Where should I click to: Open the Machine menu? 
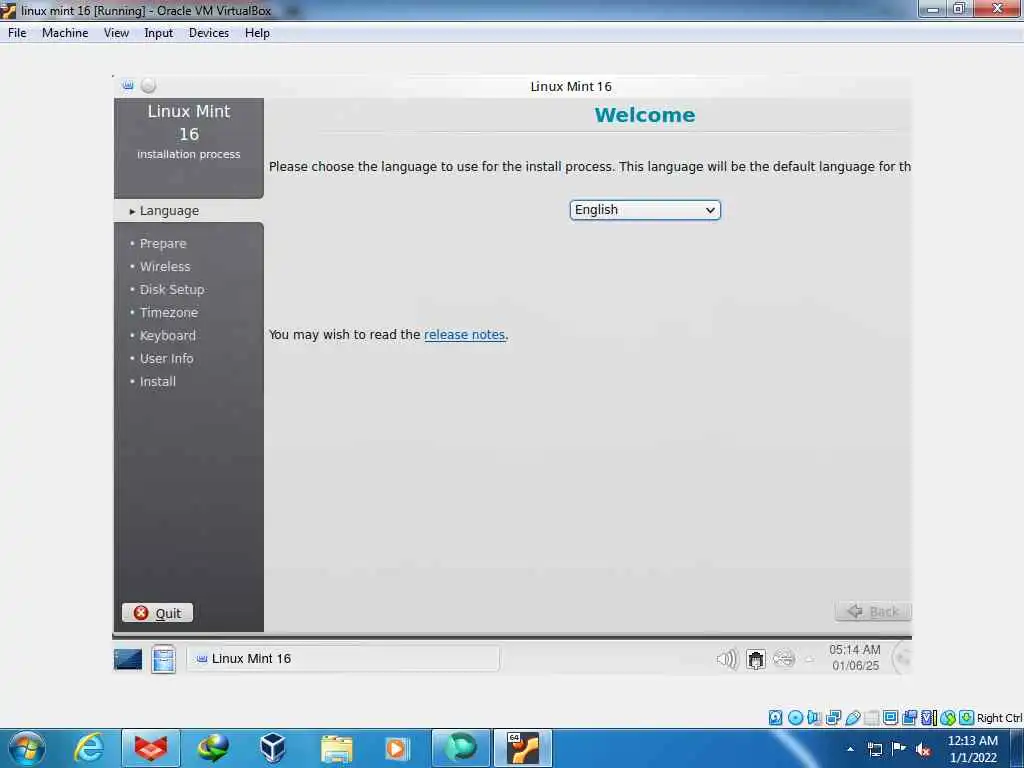[65, 33]
